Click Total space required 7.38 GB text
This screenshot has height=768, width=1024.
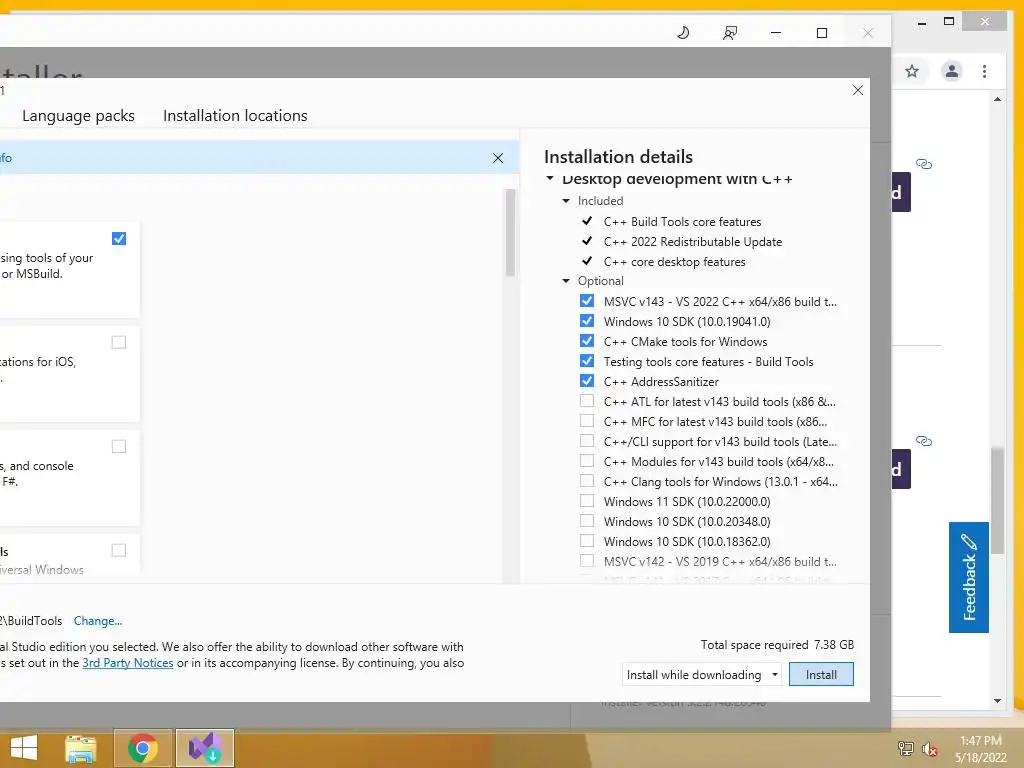click(x=777, y=645)
